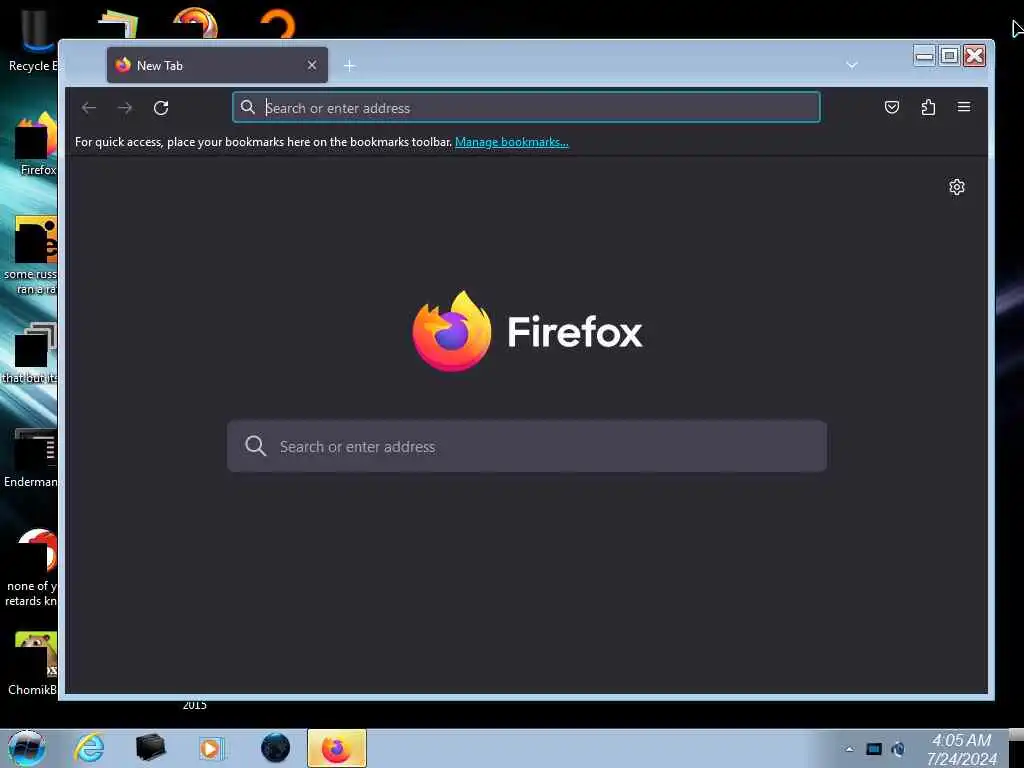Click the Firefox taskbar button
This screenshot has height=768, width=1024.
pyautogui.click(x=336, y=748)
